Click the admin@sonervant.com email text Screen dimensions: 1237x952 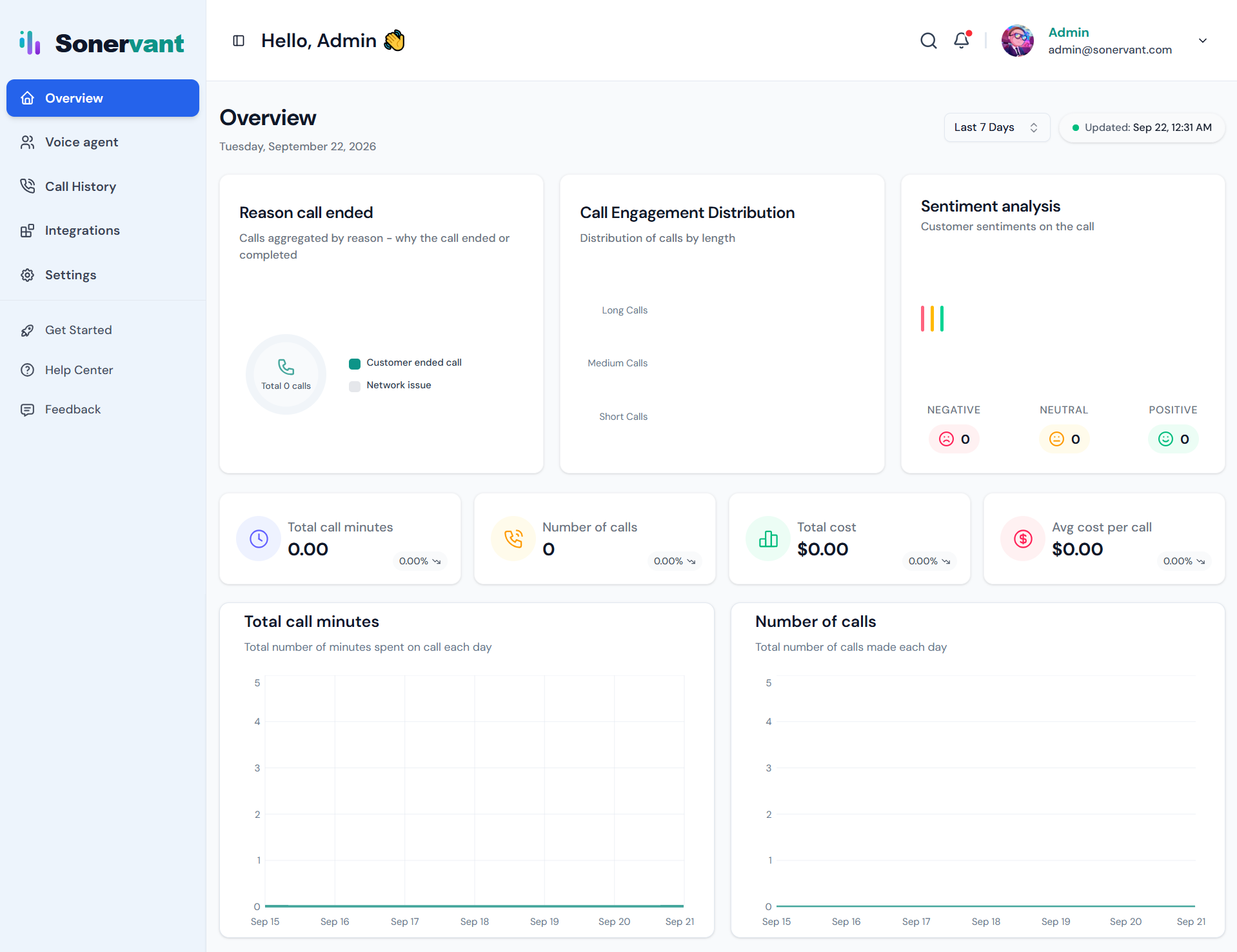1110,50
